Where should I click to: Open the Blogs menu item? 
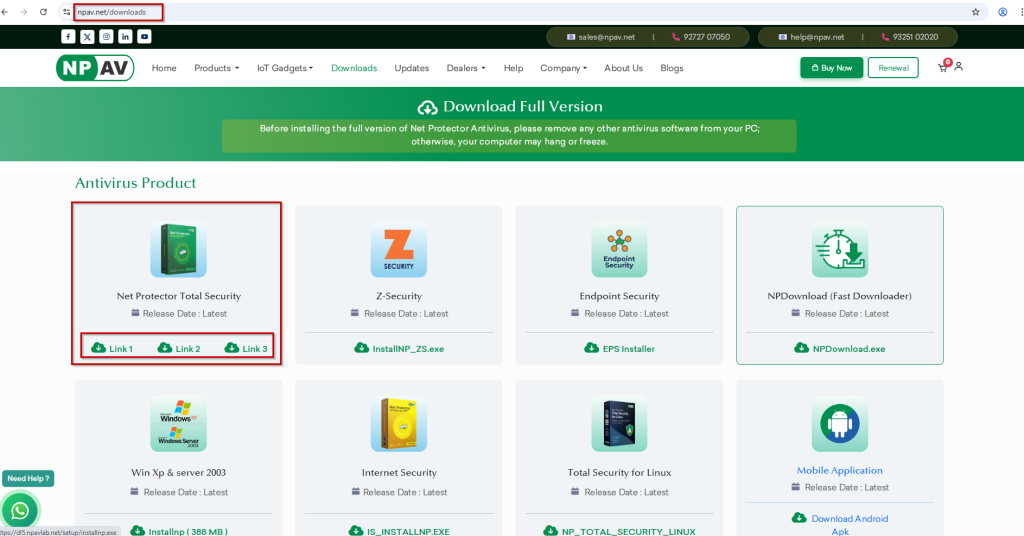[672, 68]
